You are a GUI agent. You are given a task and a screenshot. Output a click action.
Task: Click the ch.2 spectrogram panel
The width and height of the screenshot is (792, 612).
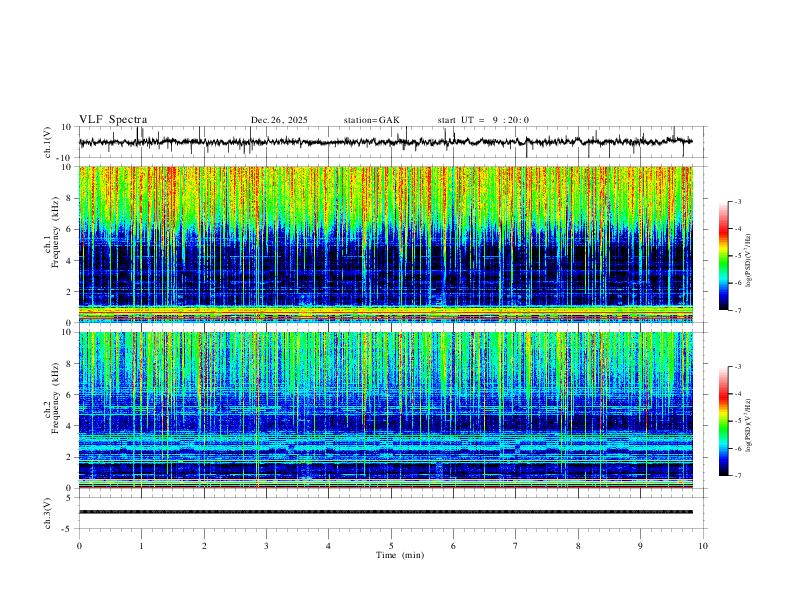[385, 410]
